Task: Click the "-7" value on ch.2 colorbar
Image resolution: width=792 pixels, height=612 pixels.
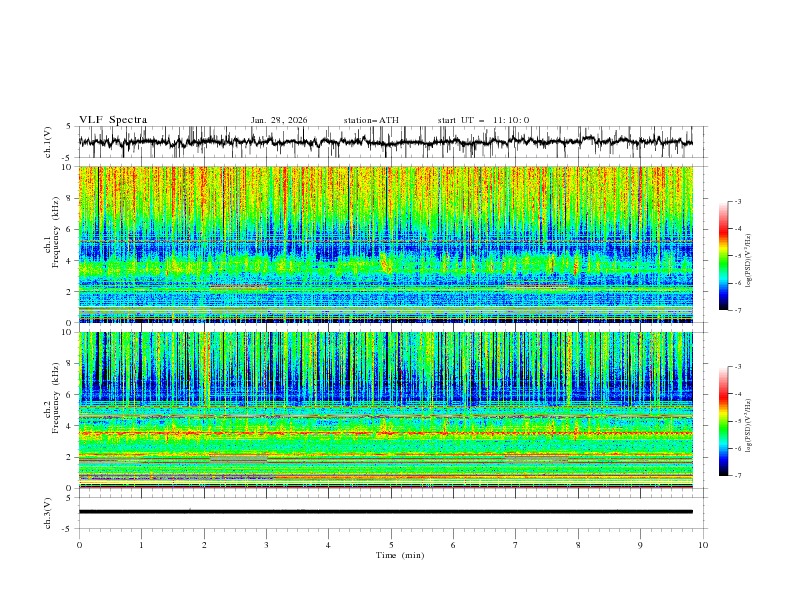Action: tap(737, 476)
